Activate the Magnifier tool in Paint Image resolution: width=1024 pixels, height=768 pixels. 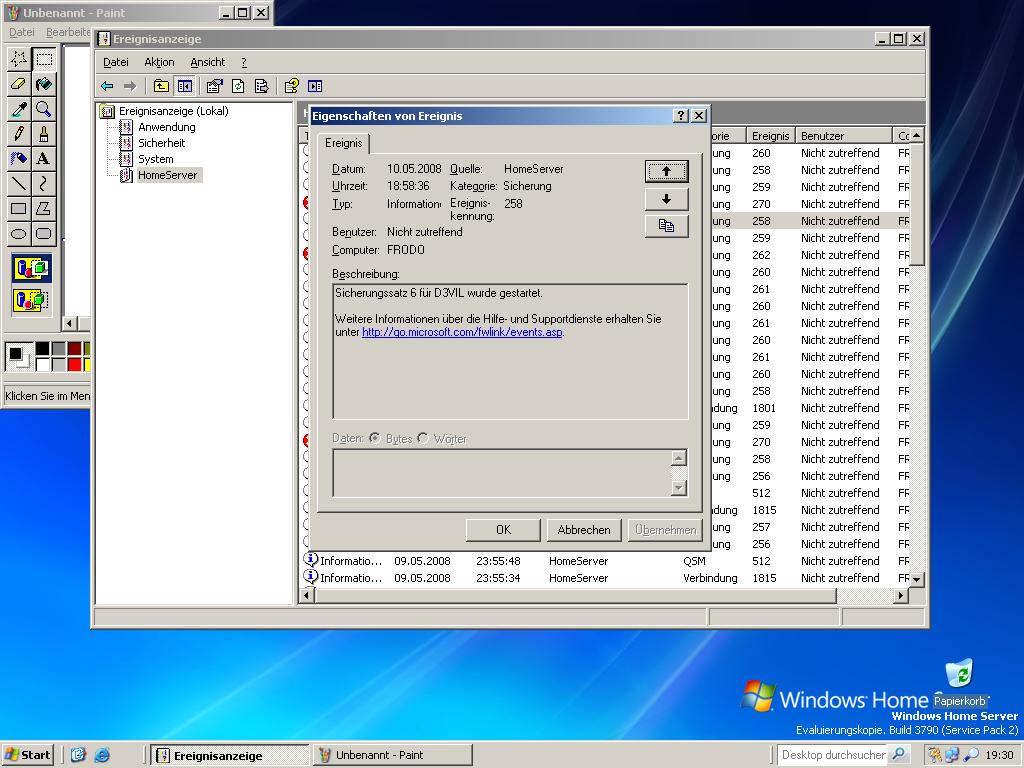44,109
